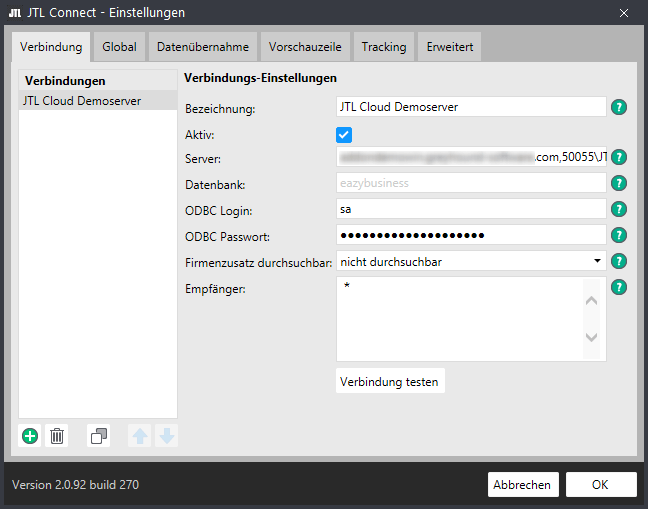Screen dimensions: 648x509
Task: Select JTL Cloud Demoserver in the connections list
Action: 98,101
